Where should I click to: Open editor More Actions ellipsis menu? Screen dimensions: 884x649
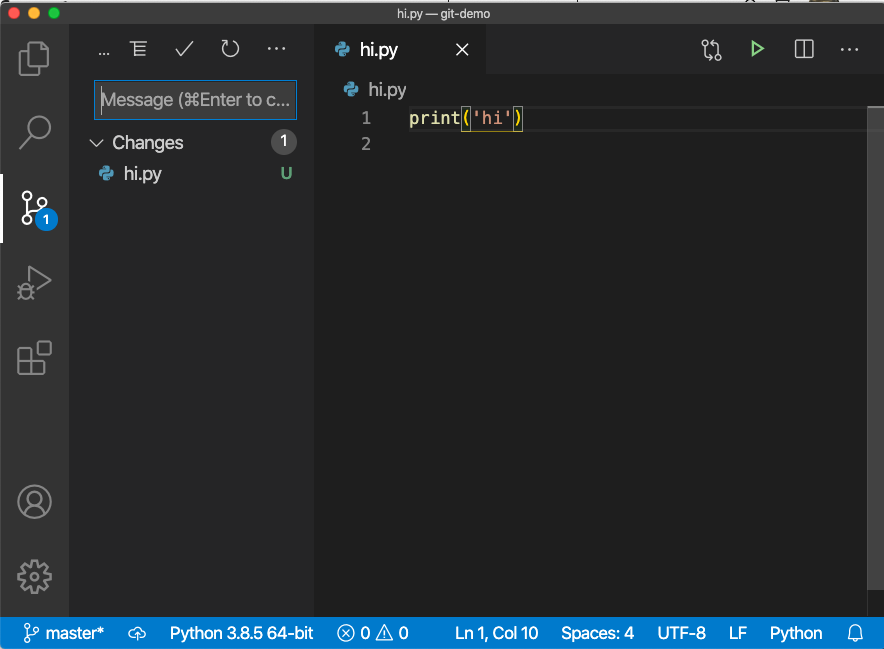tap(850, 49)
